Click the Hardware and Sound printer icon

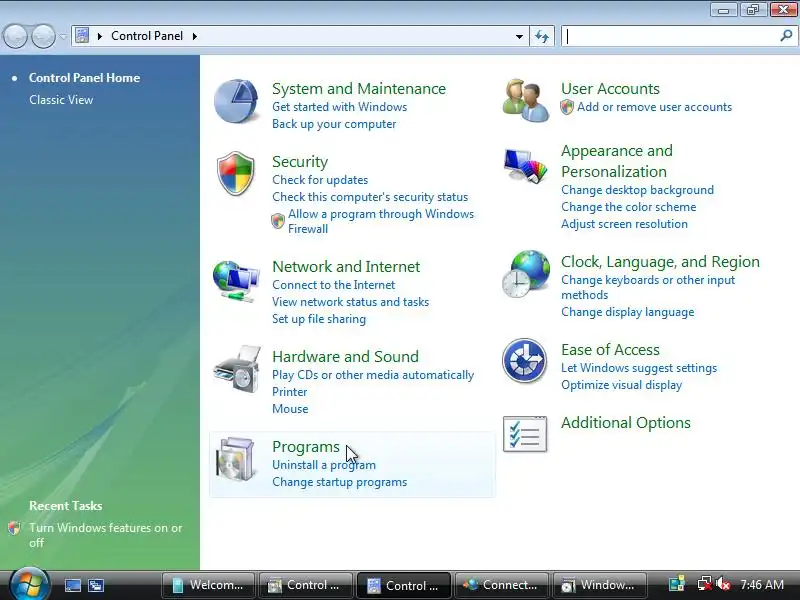[x=238, y=369]
